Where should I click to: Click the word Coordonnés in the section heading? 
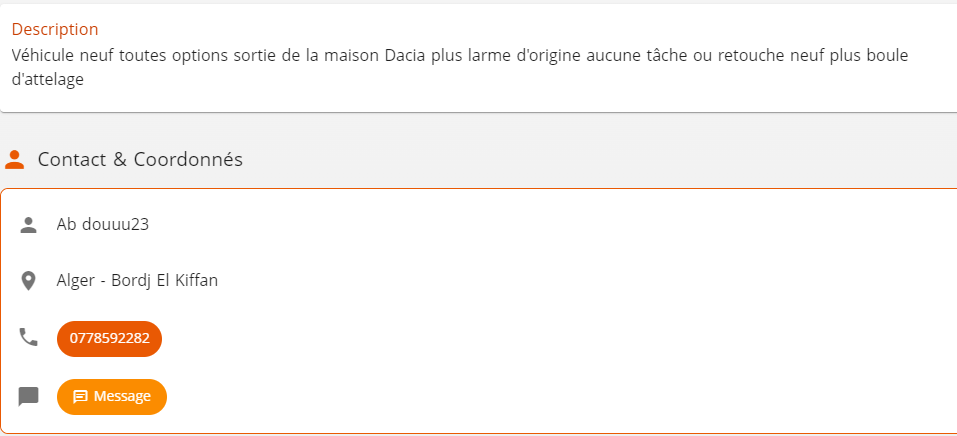188,159
